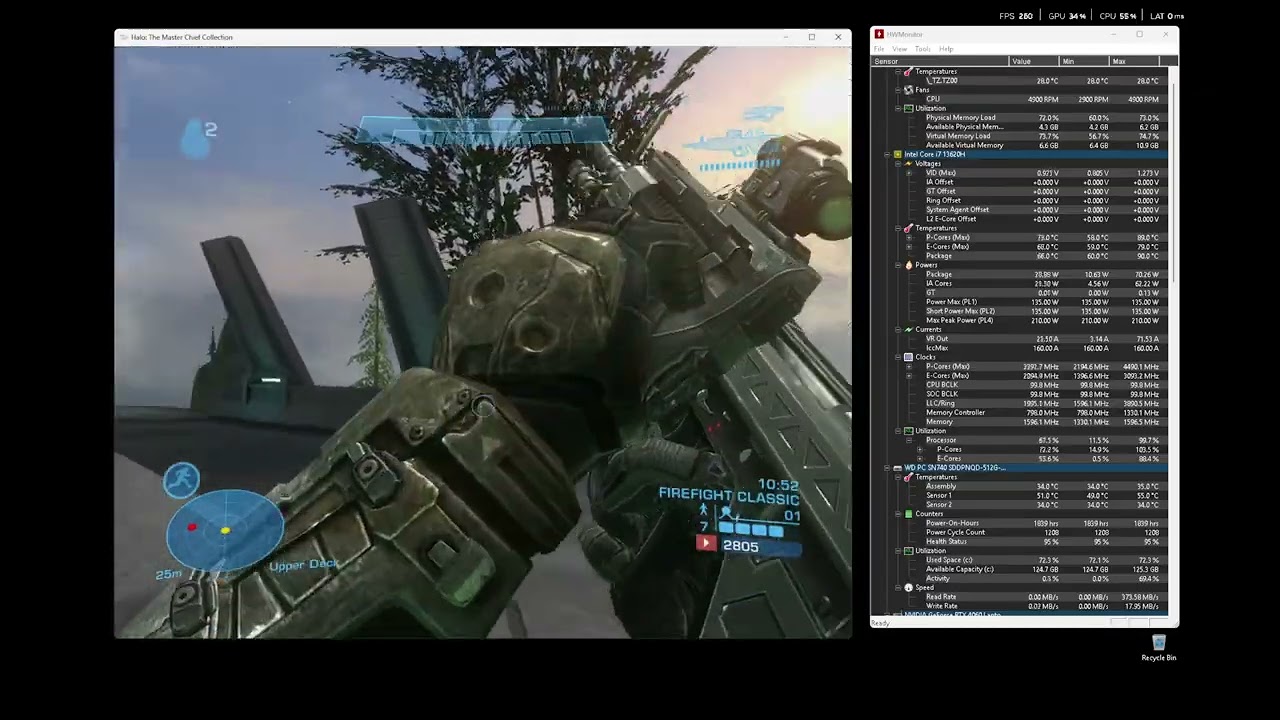Click the Powers flame icon
This screenshot has height=720, width=1280.
coord(908,265)
